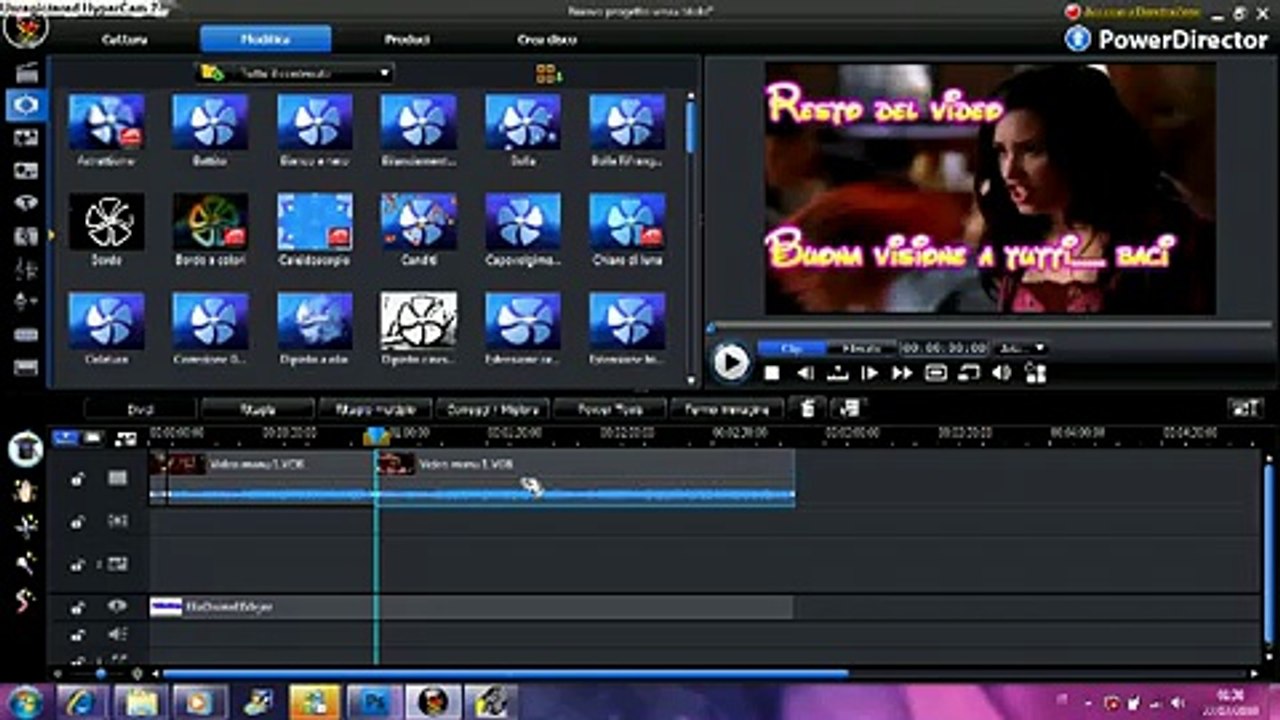Open the Voice-Over Recording Room

pos(26,301)
